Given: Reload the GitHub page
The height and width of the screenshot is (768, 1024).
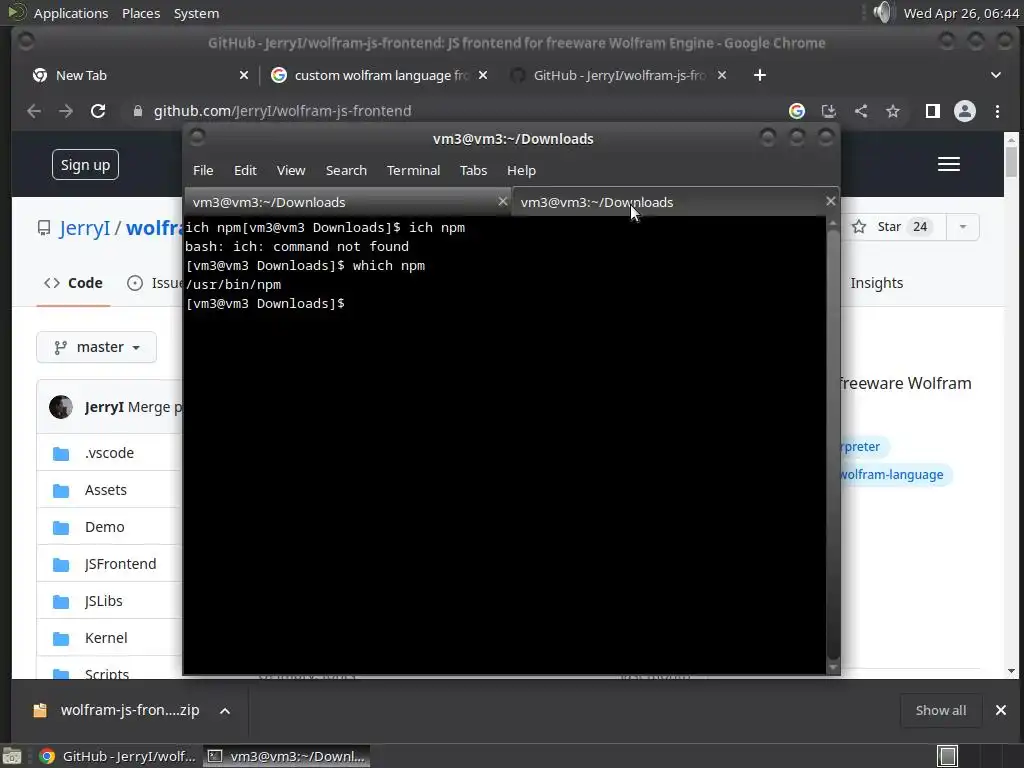Looking at the screenshot, I should click(x=98, y=111).
